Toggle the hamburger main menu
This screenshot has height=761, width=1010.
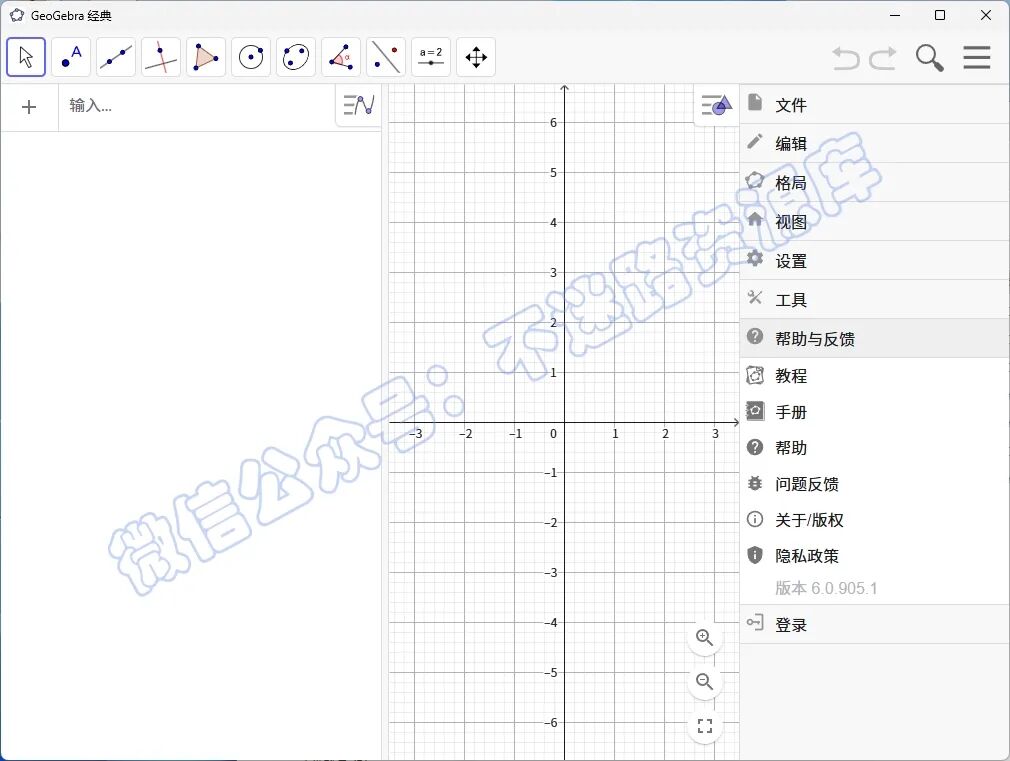click(x=977, y=57)
